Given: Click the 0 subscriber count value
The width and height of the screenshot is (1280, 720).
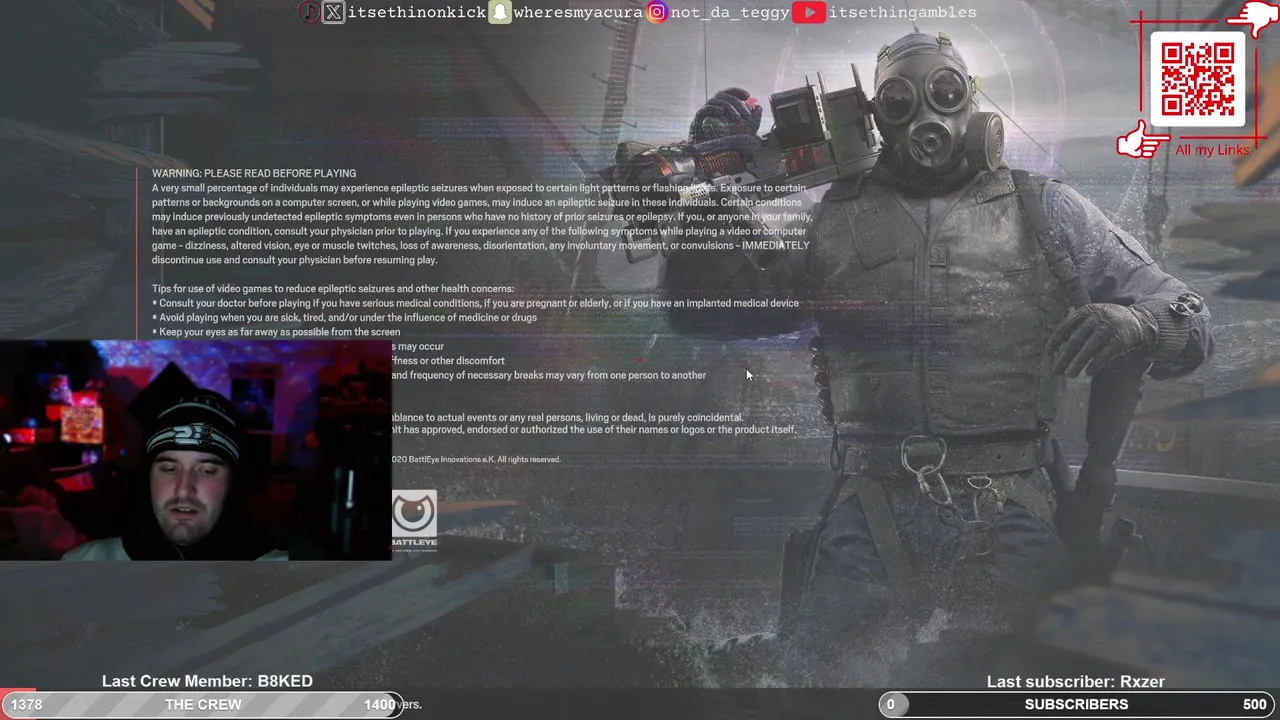Looking at the screenshot, I should [890, 705].
